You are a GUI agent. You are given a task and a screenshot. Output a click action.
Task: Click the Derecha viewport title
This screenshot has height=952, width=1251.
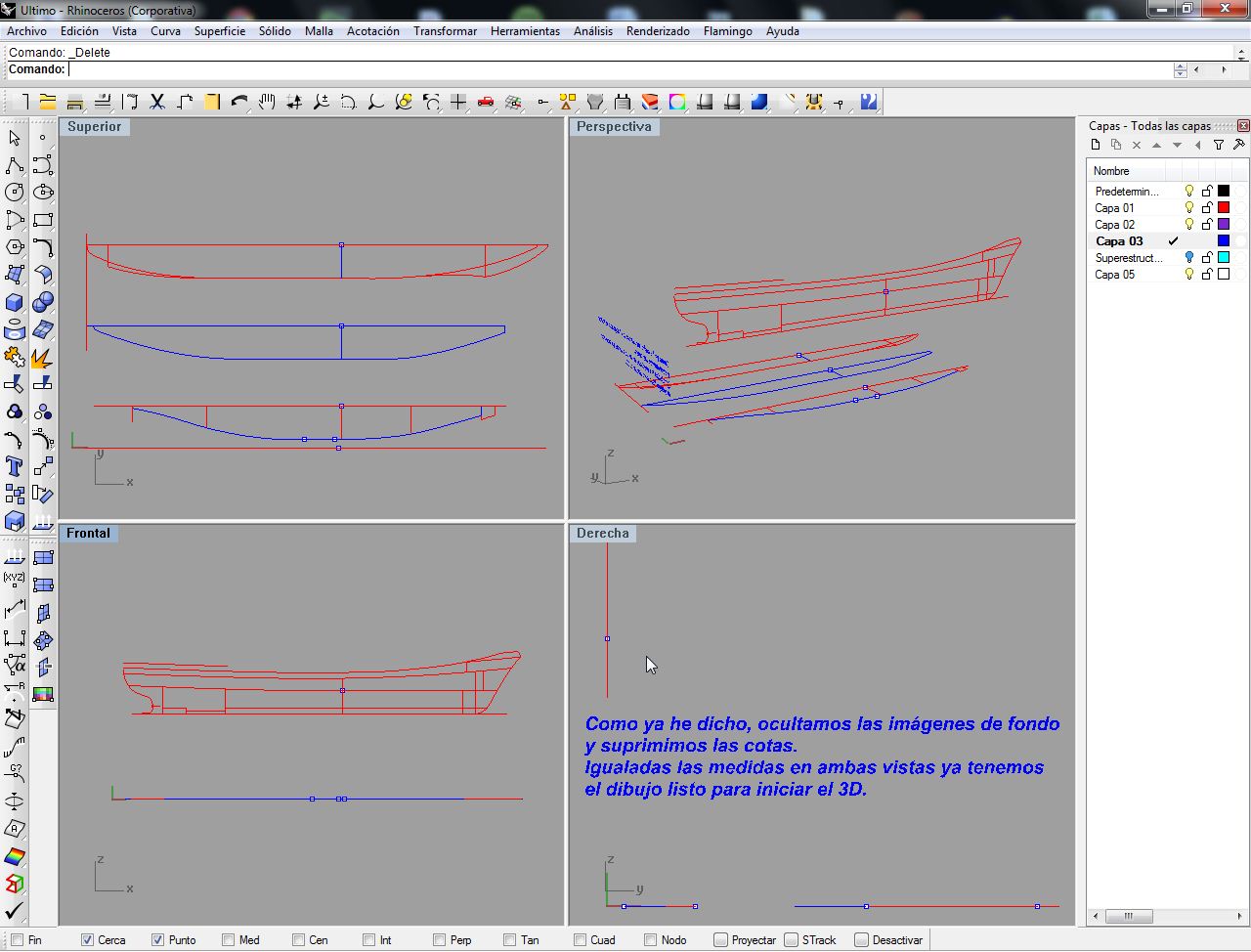coord(603,534)
